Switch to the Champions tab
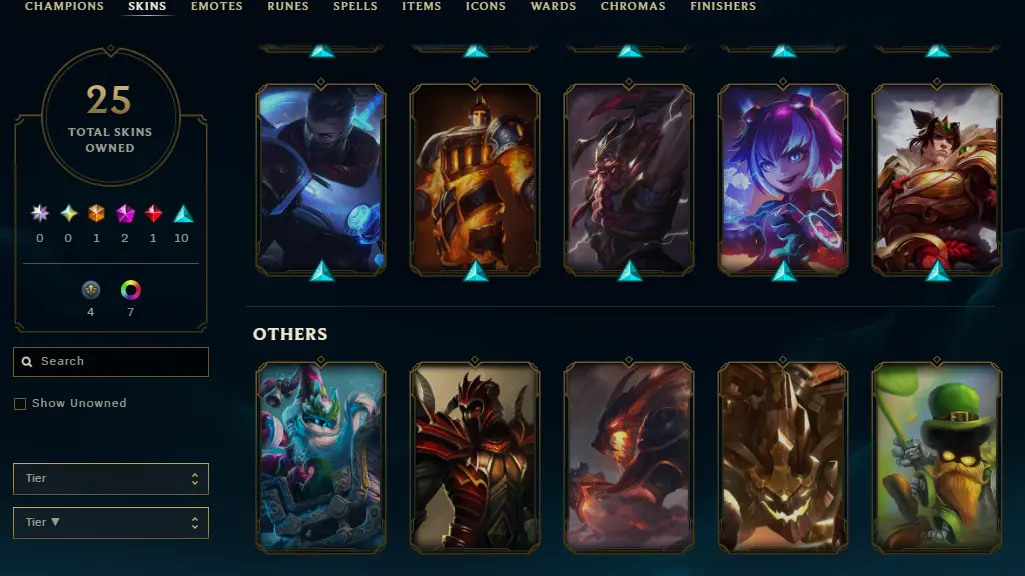Viewport: 1025px width, 576px height. (64, 7)
